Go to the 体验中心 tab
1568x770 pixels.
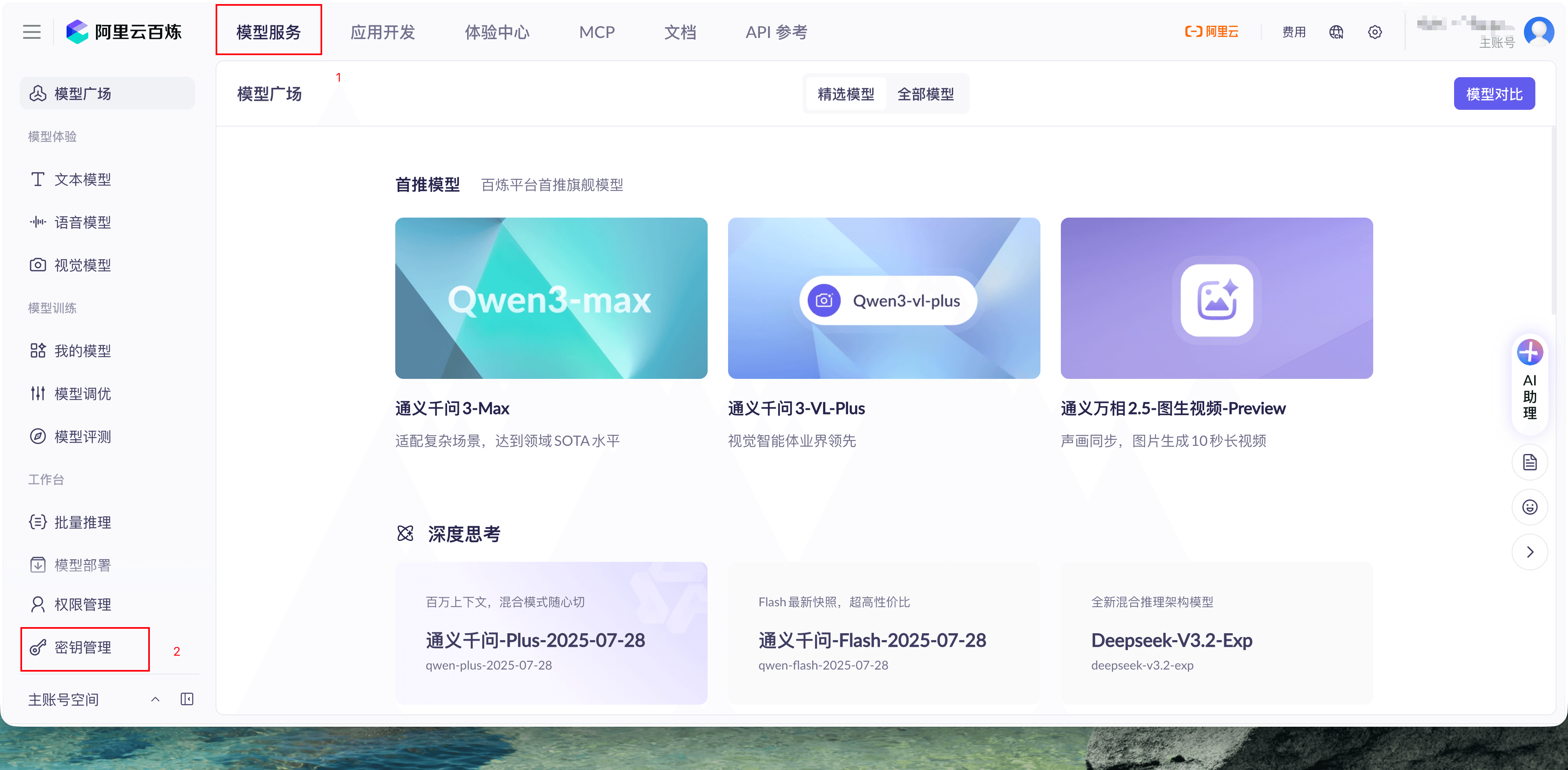coord(497,32)
